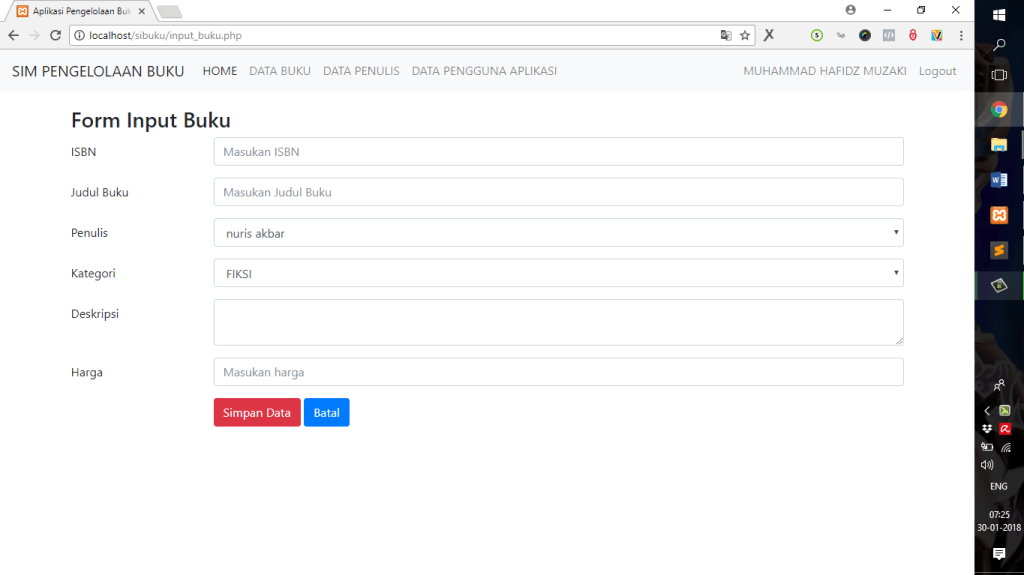Open the DATA PENULIS menu item
The height and width of the screenshot is (575, 1024).
[361, 71]
